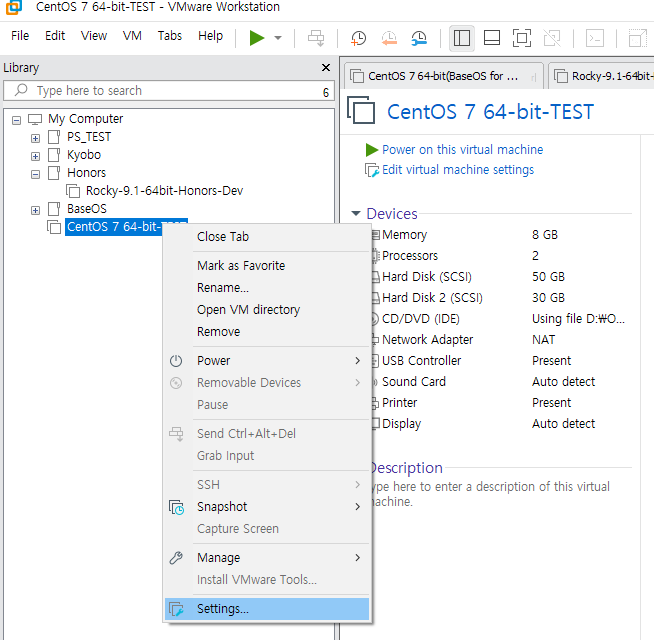Image resolution: width=654 pixels, height=640 pixels.
Task: Toggle the library sidebar view icon
Action: point(462,38)
